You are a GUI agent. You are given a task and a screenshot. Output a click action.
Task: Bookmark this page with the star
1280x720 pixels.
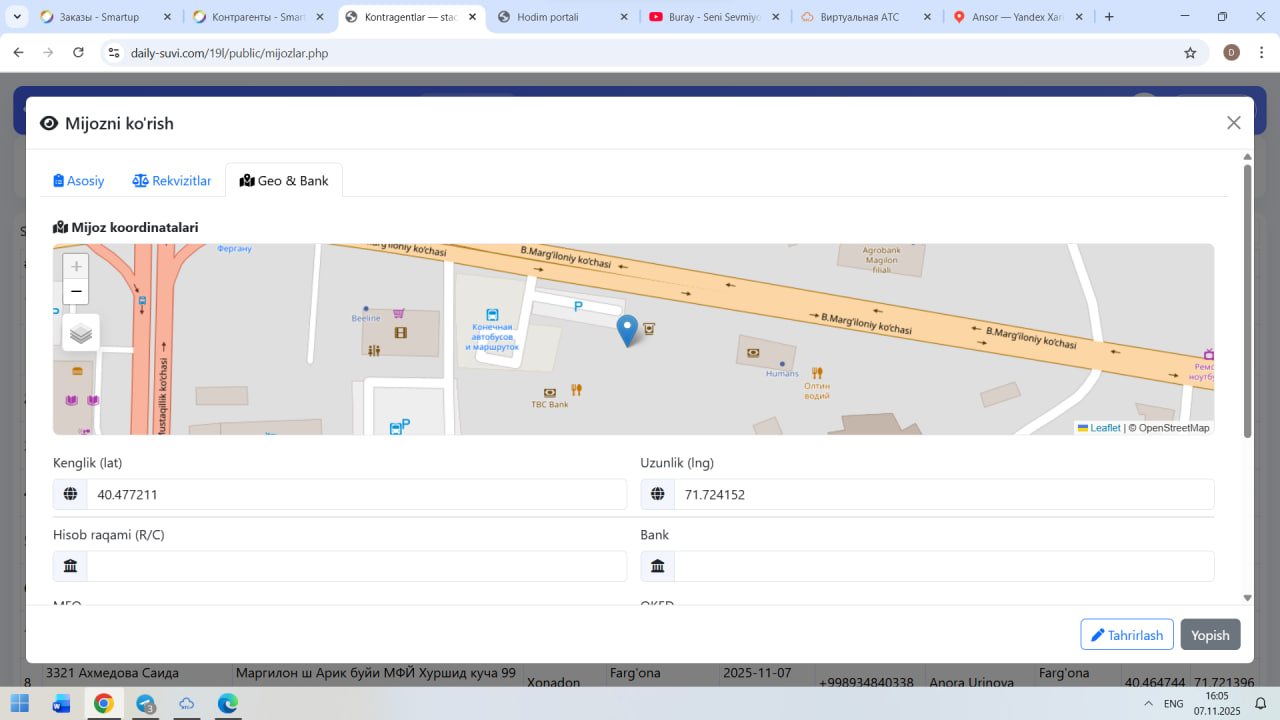(x=1190, y=53)
